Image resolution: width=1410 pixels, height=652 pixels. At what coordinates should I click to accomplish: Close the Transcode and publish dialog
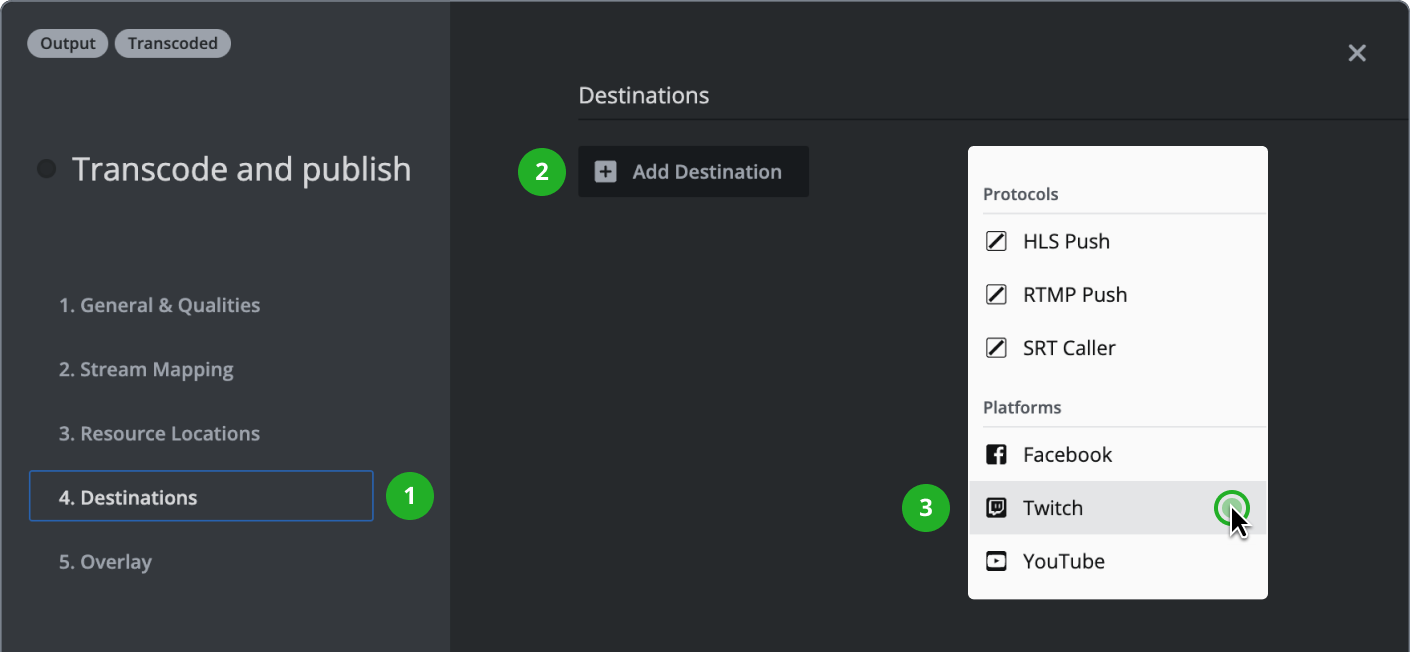(1356, 53)
